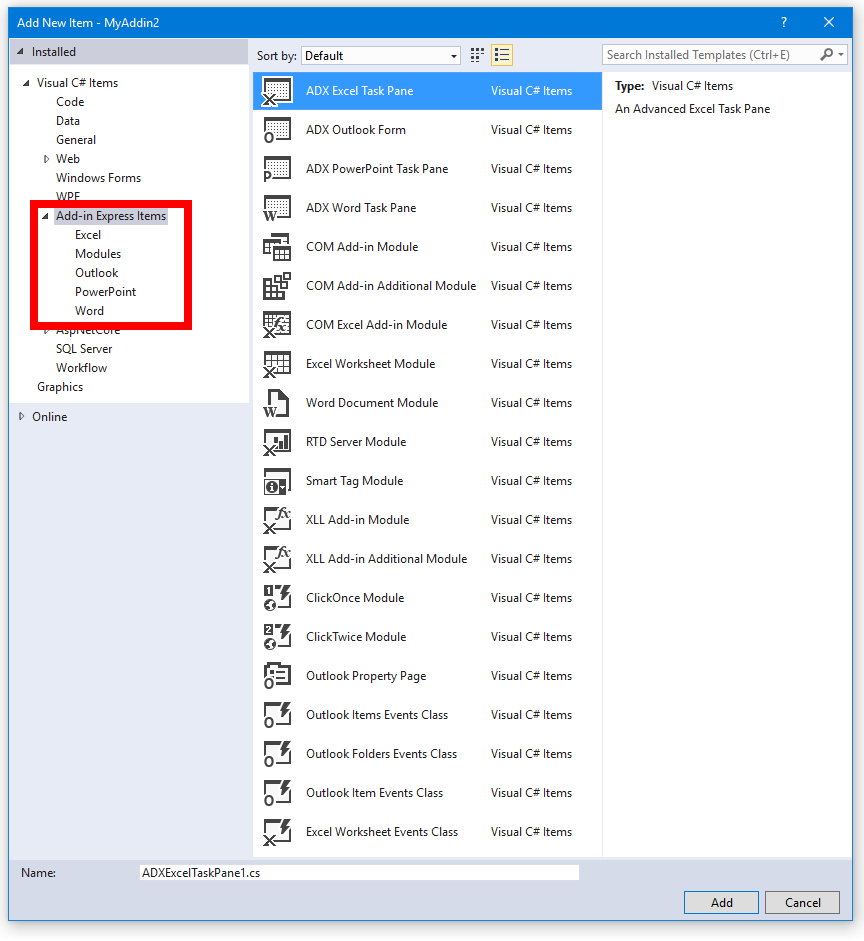The width and height of the screenshot is (864, 941).
Task: Select the Outlook Items Events Class icon
Action: [277, 715]
